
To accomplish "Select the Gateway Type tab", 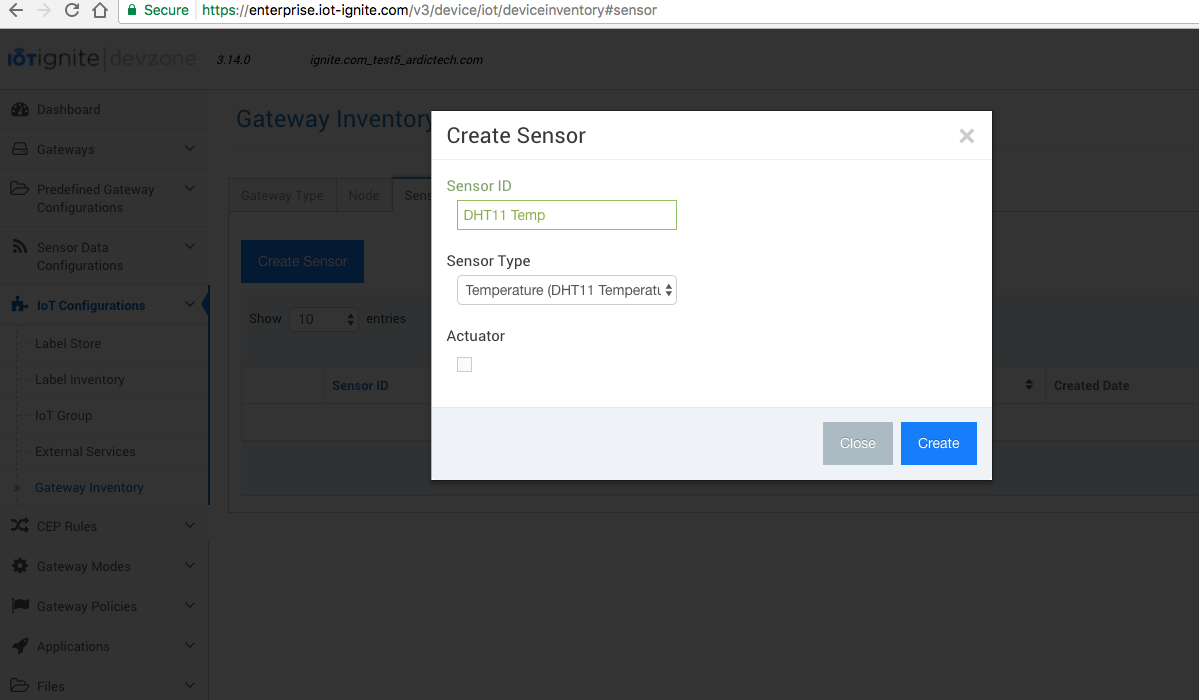I will click(282, 195).
